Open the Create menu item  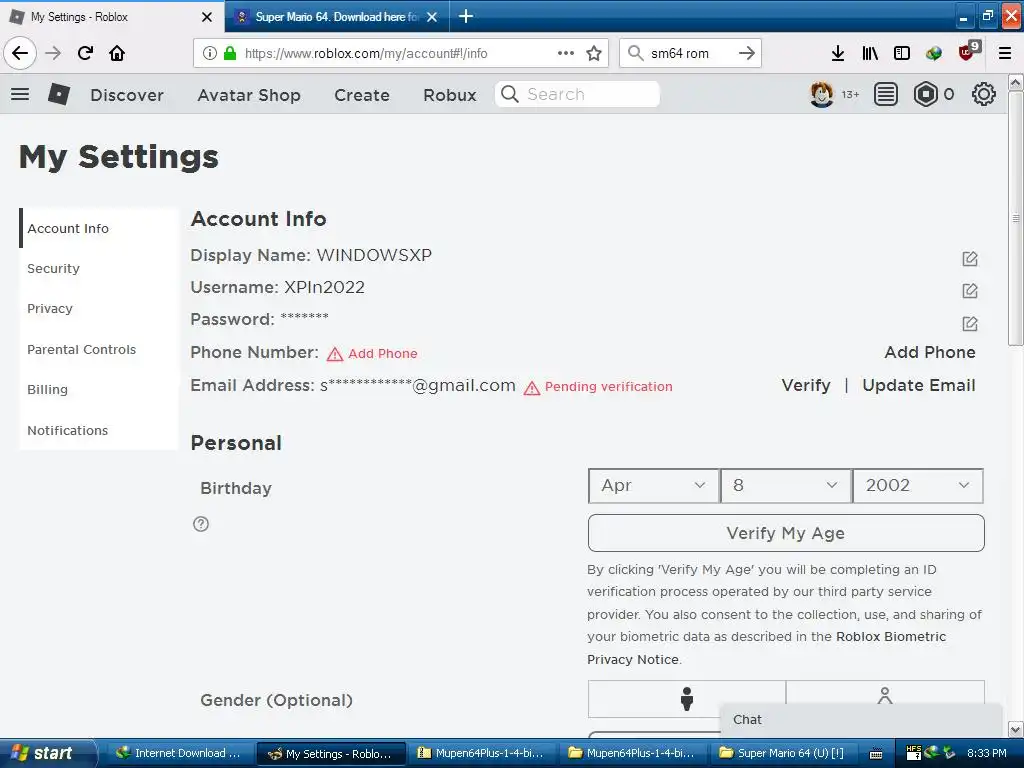coord(362,95)
